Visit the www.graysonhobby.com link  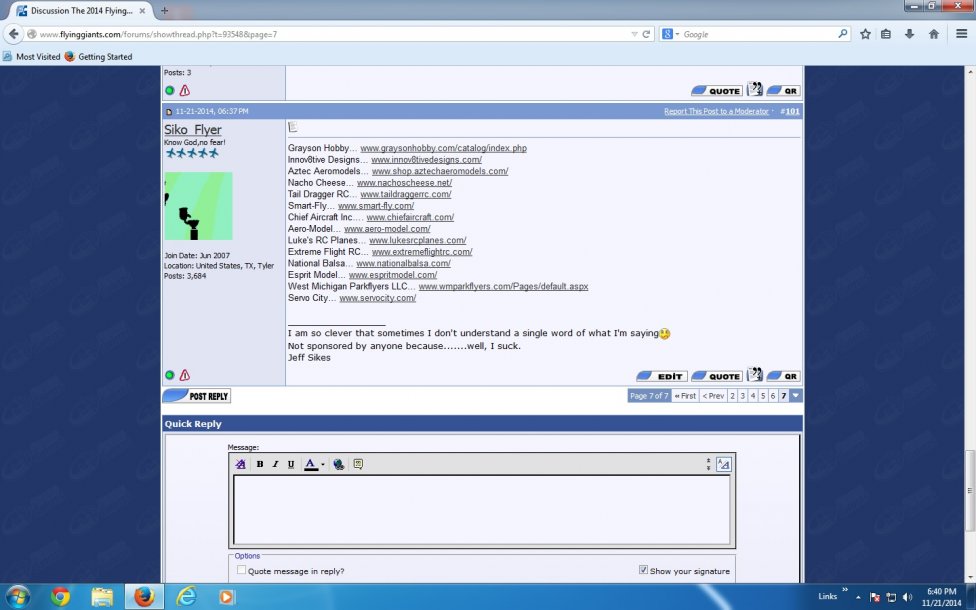[x=443, y=148]
